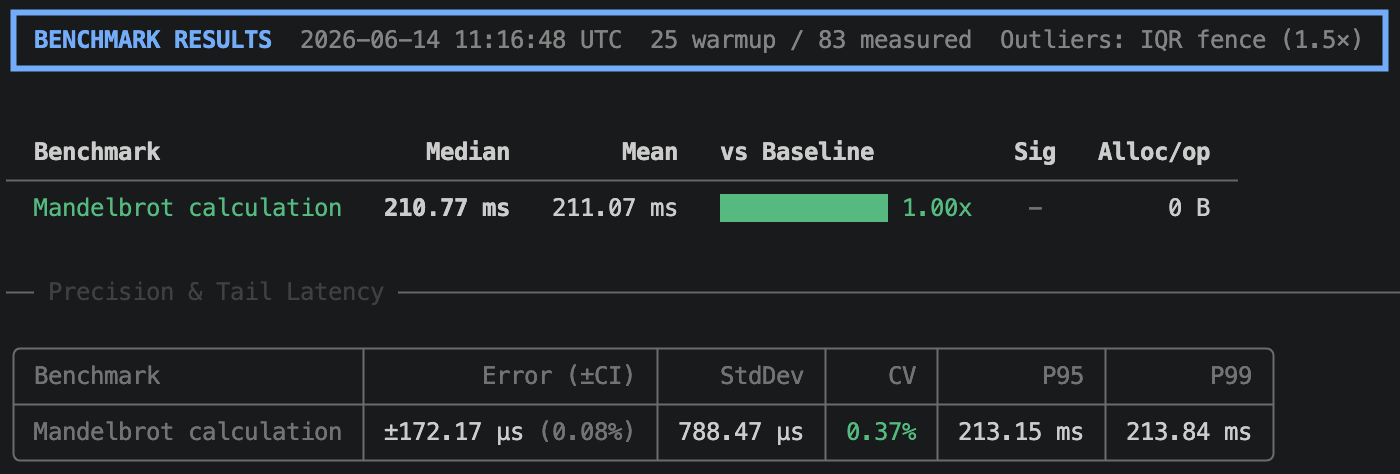1400x474 pixels.
Task: Click the BENCHMARK RESULTS title
Action: (x=153, y=40)
